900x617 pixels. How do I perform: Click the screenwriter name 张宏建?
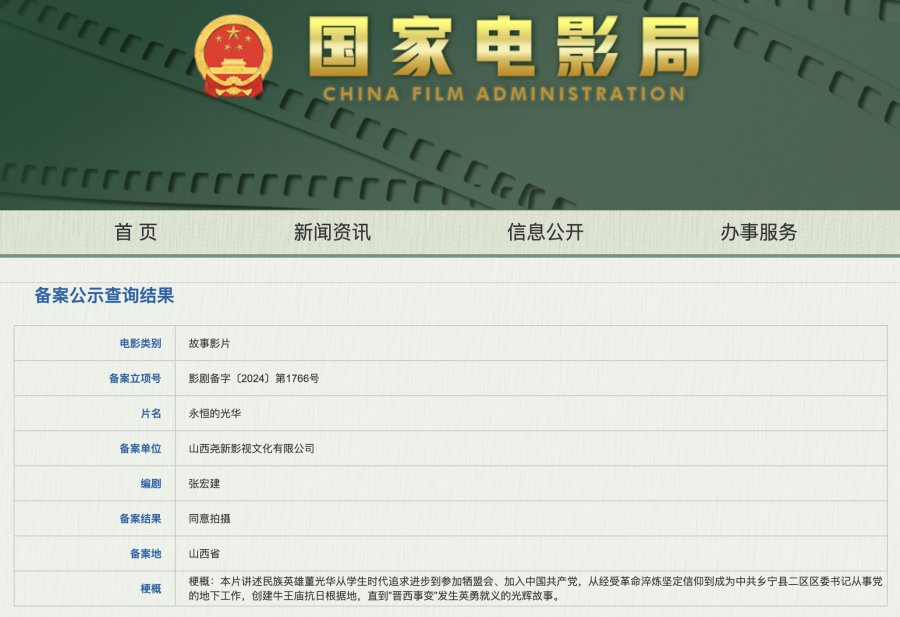(x=204, y=483)
